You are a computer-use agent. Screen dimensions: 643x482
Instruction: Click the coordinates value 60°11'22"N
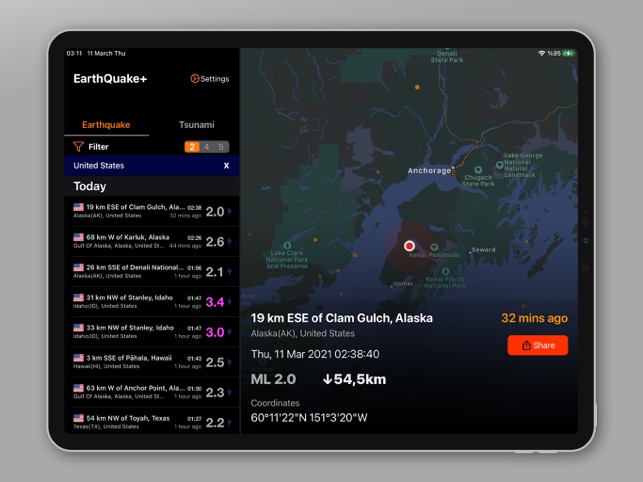[309, 418]
